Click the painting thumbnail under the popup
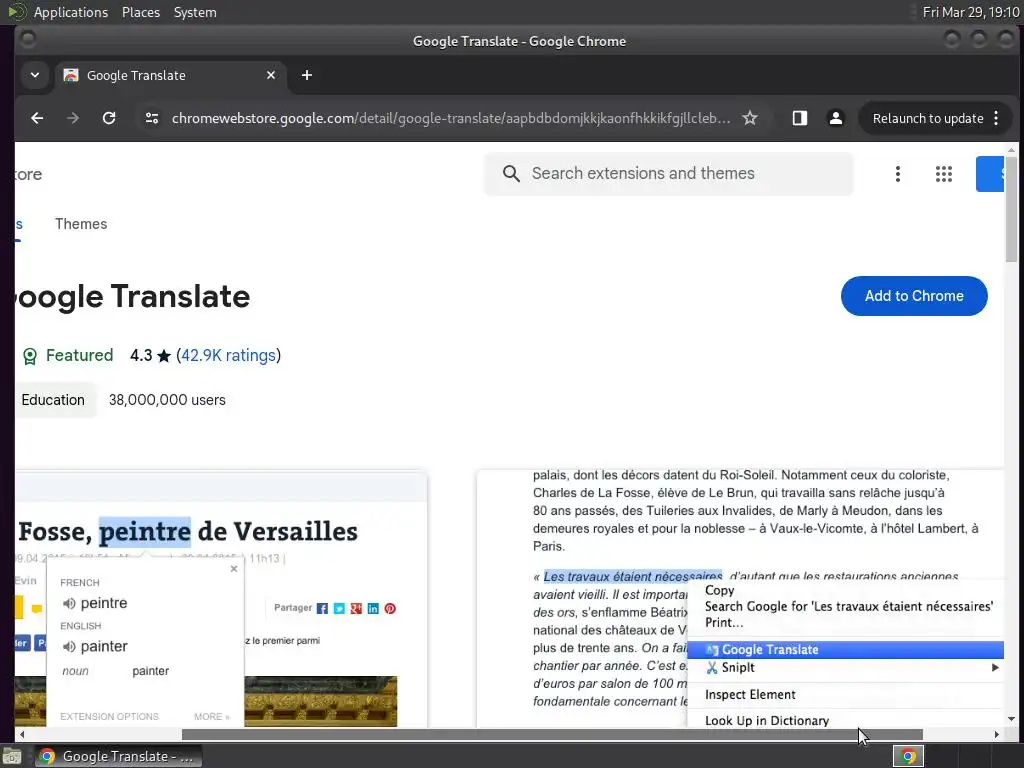This screenshot has width=1024, height=768. pyautogui.click(x=321, y=701)
